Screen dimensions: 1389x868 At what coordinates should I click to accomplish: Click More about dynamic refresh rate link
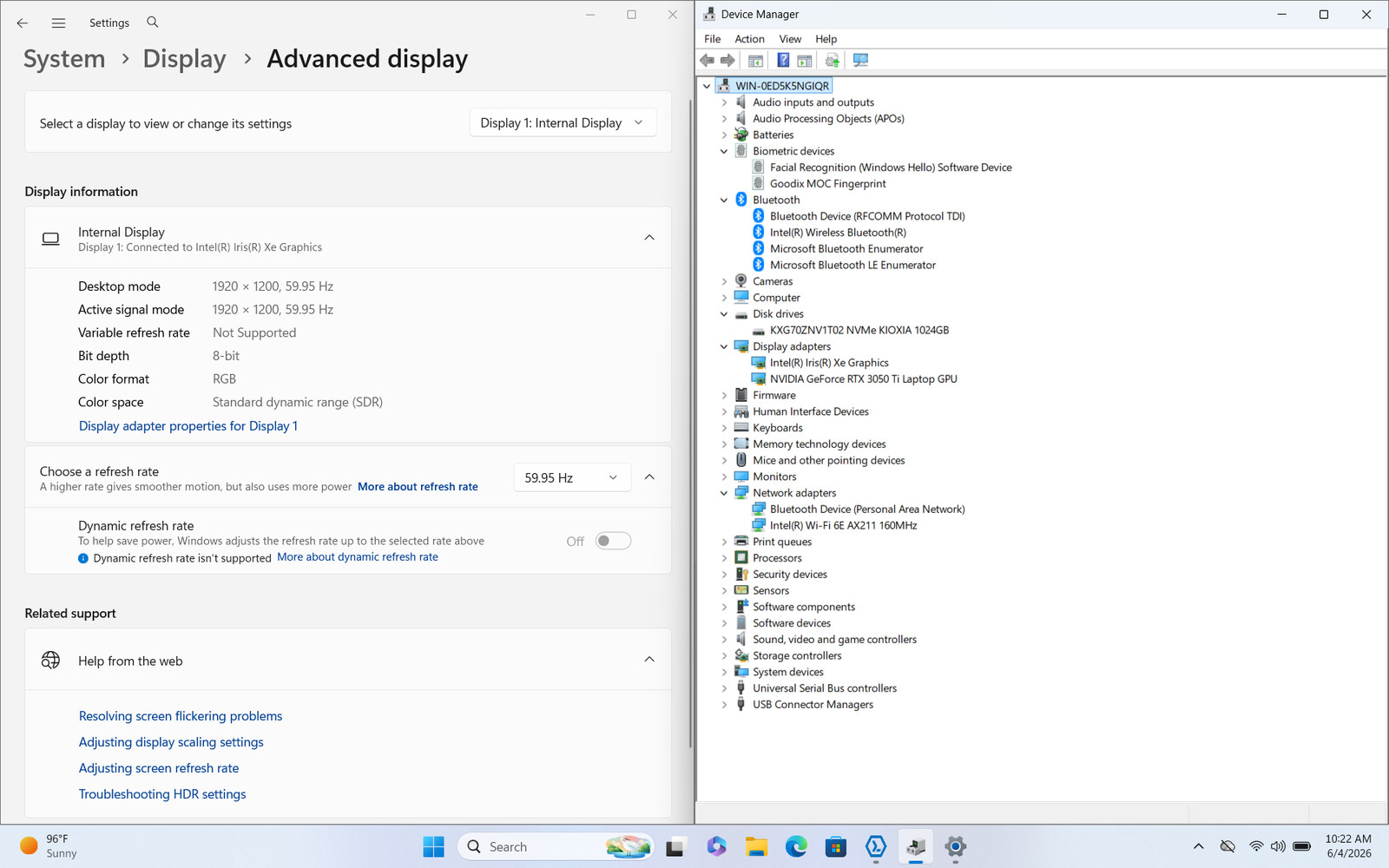[358, 557]
